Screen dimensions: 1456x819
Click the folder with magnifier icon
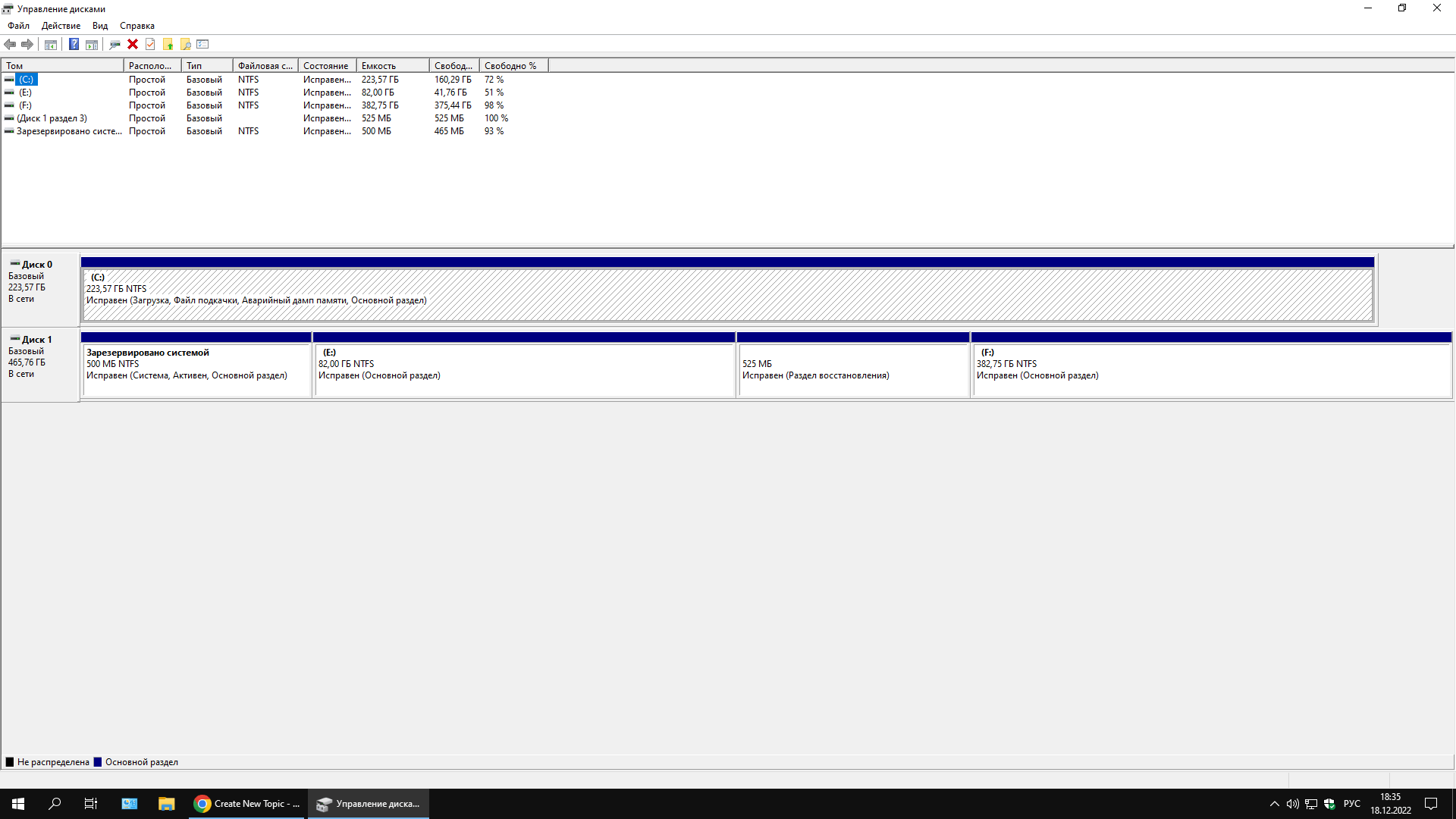(185, 44)
